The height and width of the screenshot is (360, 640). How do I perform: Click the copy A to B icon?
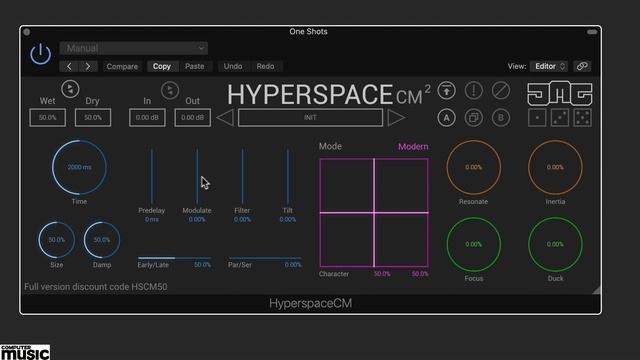[473, 118]
